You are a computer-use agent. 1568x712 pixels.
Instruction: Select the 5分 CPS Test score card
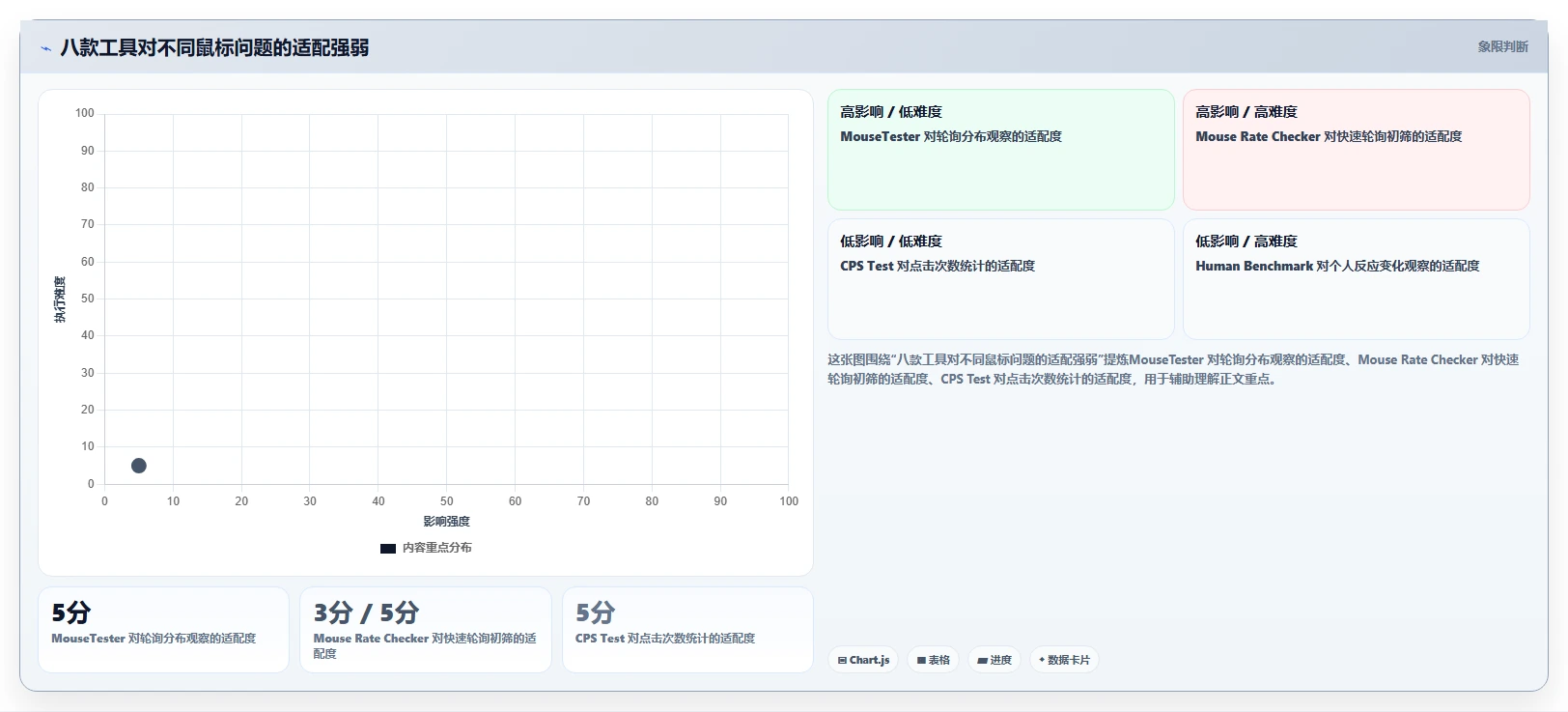(x=687, y=630)
